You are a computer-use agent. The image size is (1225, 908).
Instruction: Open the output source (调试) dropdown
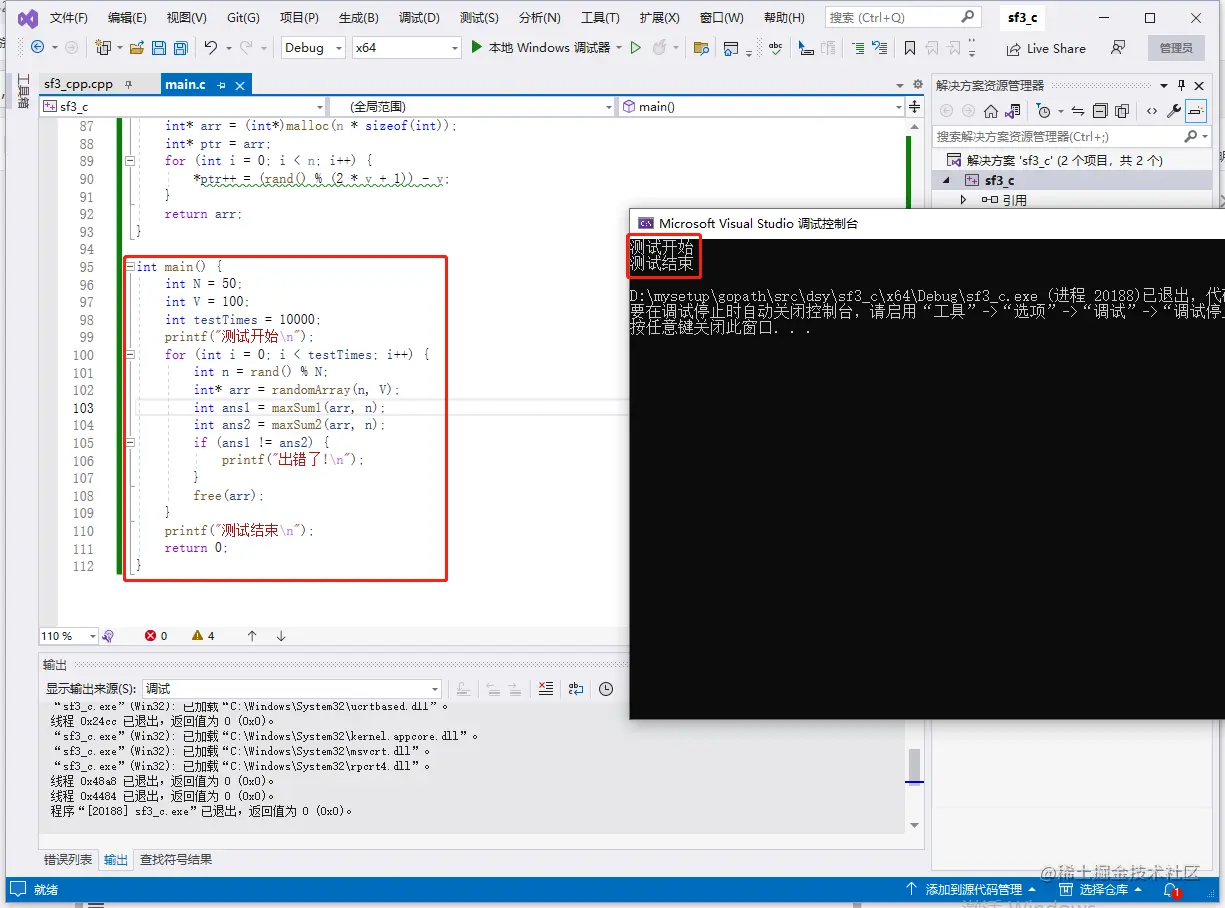click(292, 688)
